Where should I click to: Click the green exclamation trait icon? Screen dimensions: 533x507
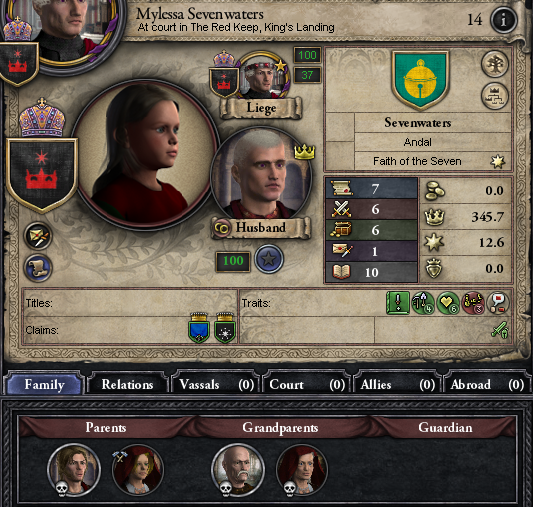click(x=398, y=303)
